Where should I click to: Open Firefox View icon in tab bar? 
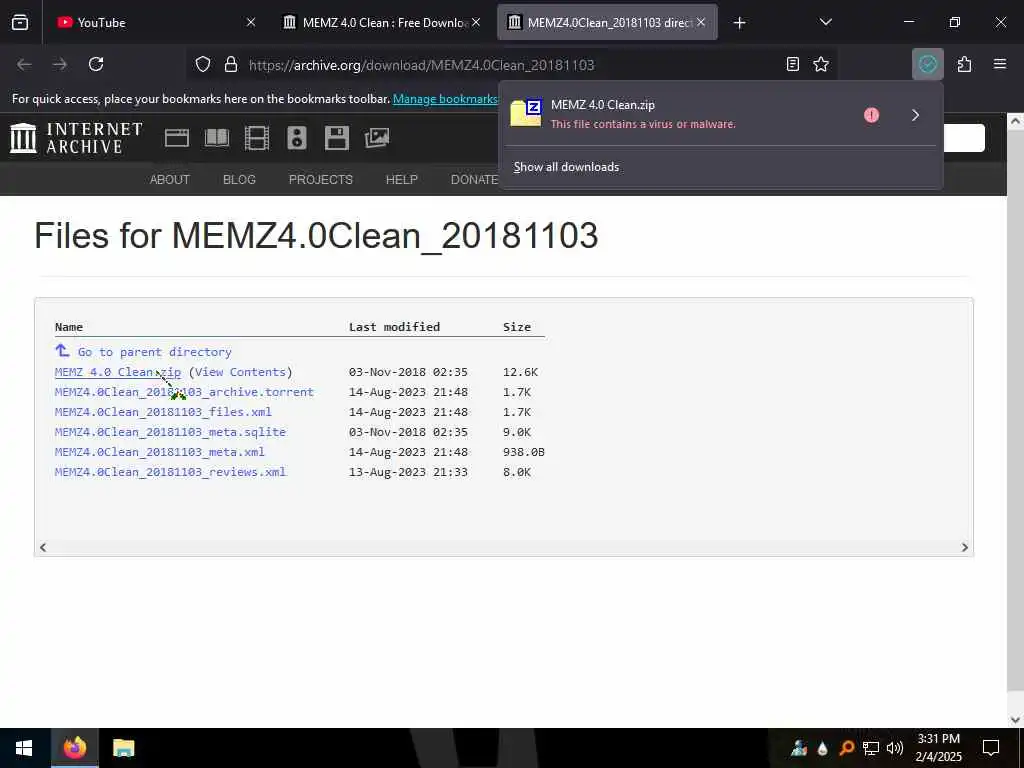click(20, 22)
